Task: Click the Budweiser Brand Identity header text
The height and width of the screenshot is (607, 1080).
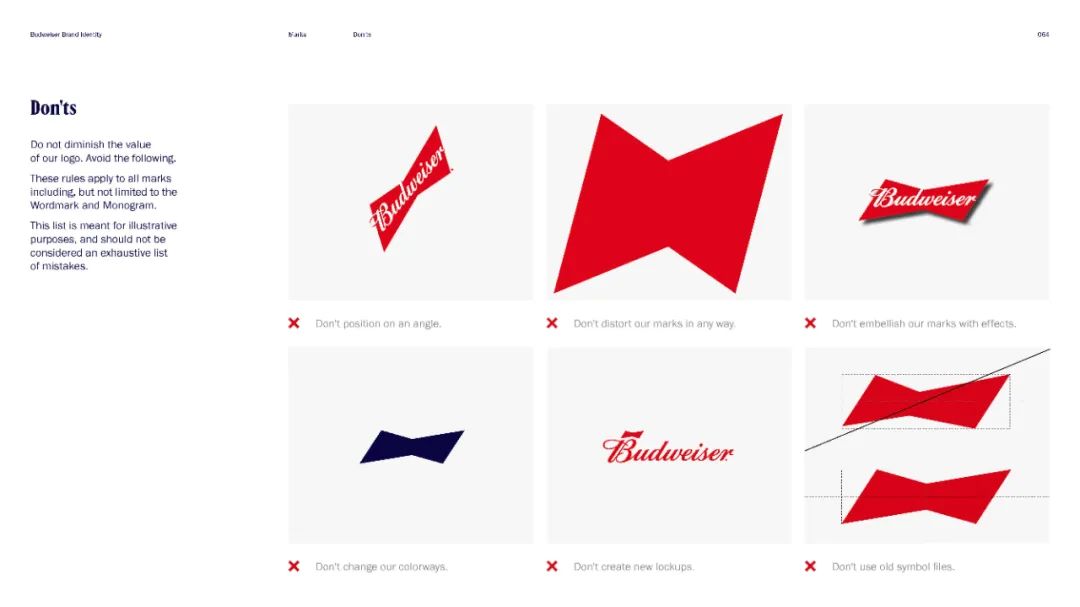Action: point(66,34)
